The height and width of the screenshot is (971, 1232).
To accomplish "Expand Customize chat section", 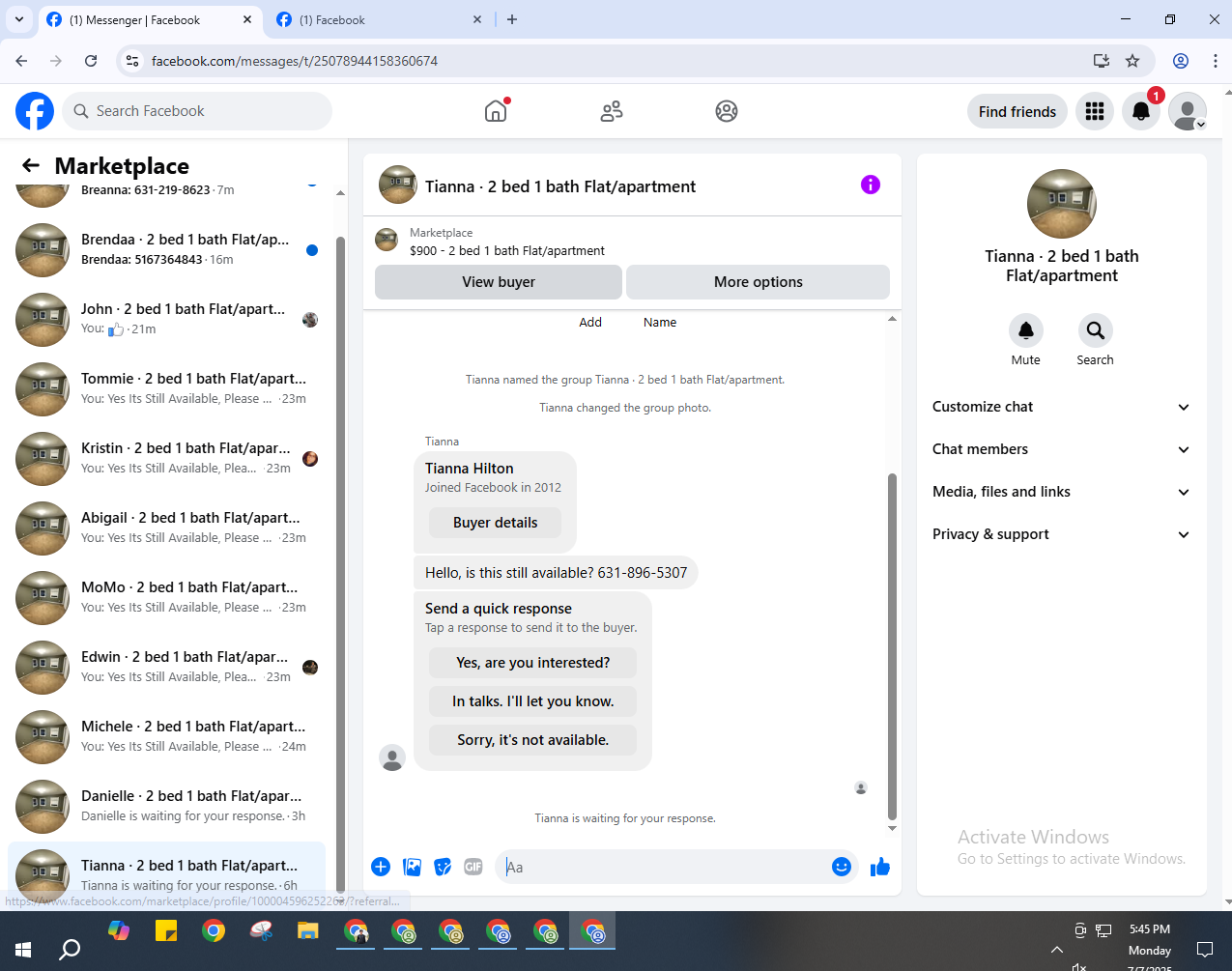I will 1061,407.
